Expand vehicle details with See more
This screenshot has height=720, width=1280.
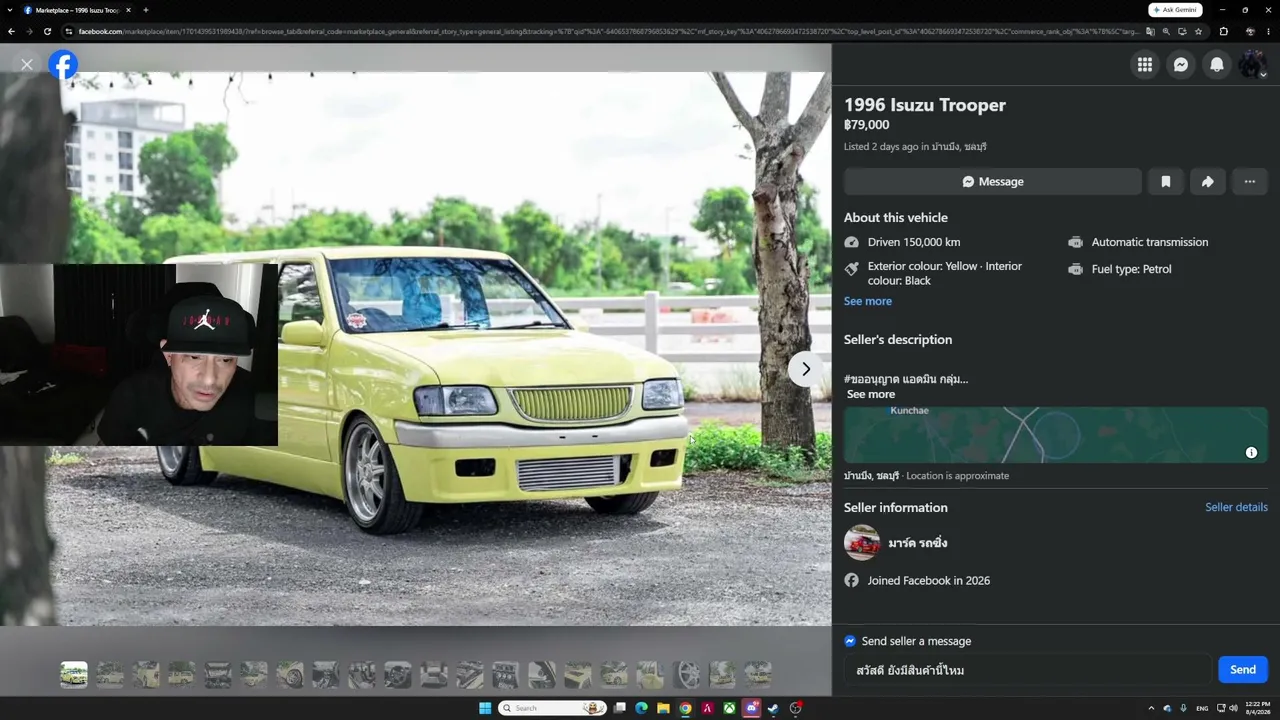click(868, 301)
